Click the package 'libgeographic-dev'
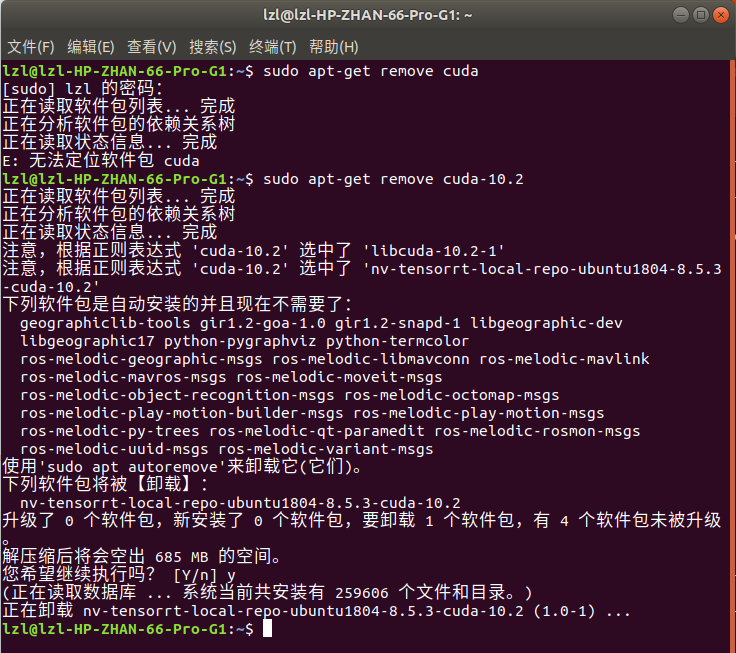The width and height of the screenshot is (736, 653). (x=546, y=323)
